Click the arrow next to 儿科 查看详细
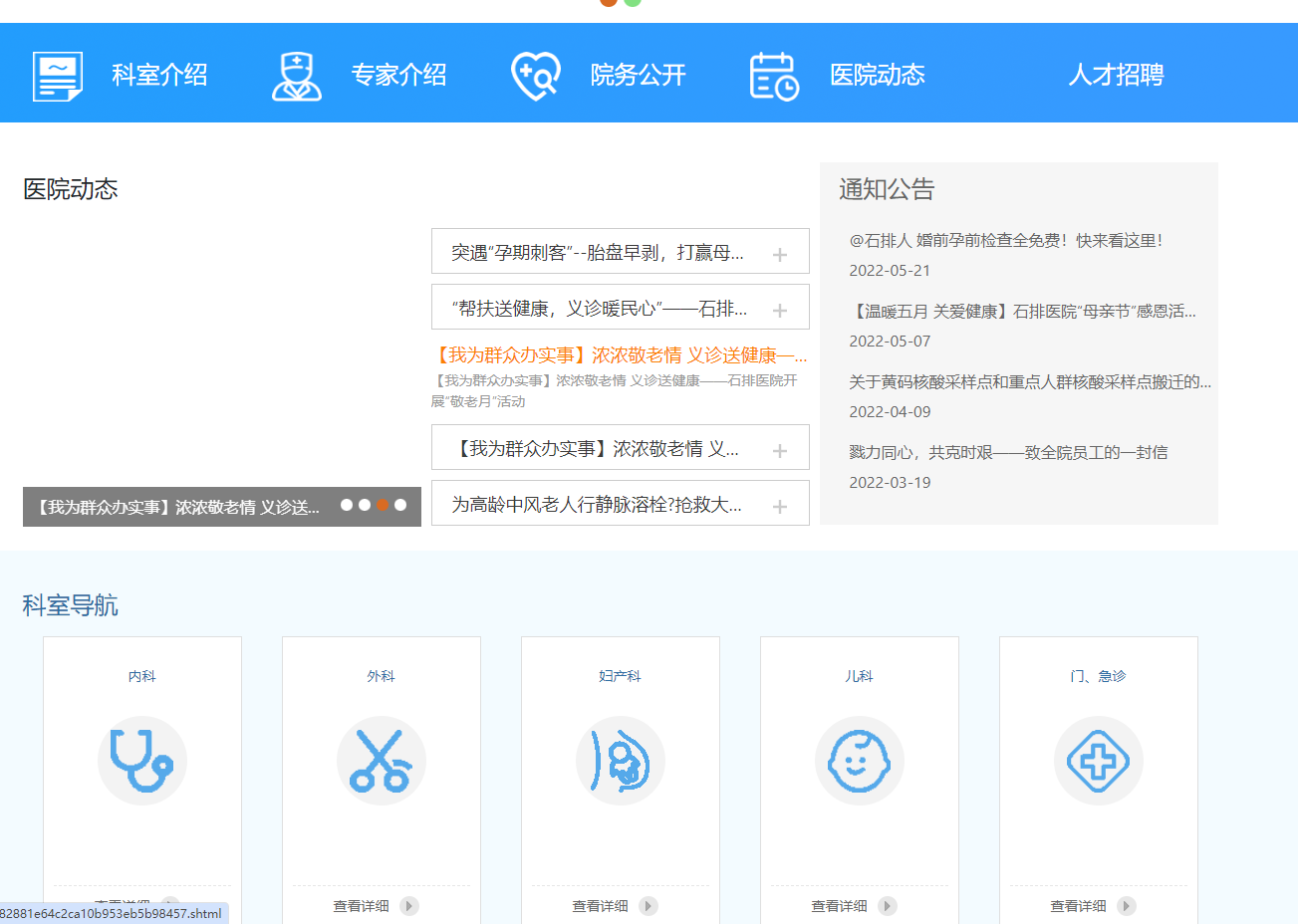1298x924 pixels. [888, 906]
